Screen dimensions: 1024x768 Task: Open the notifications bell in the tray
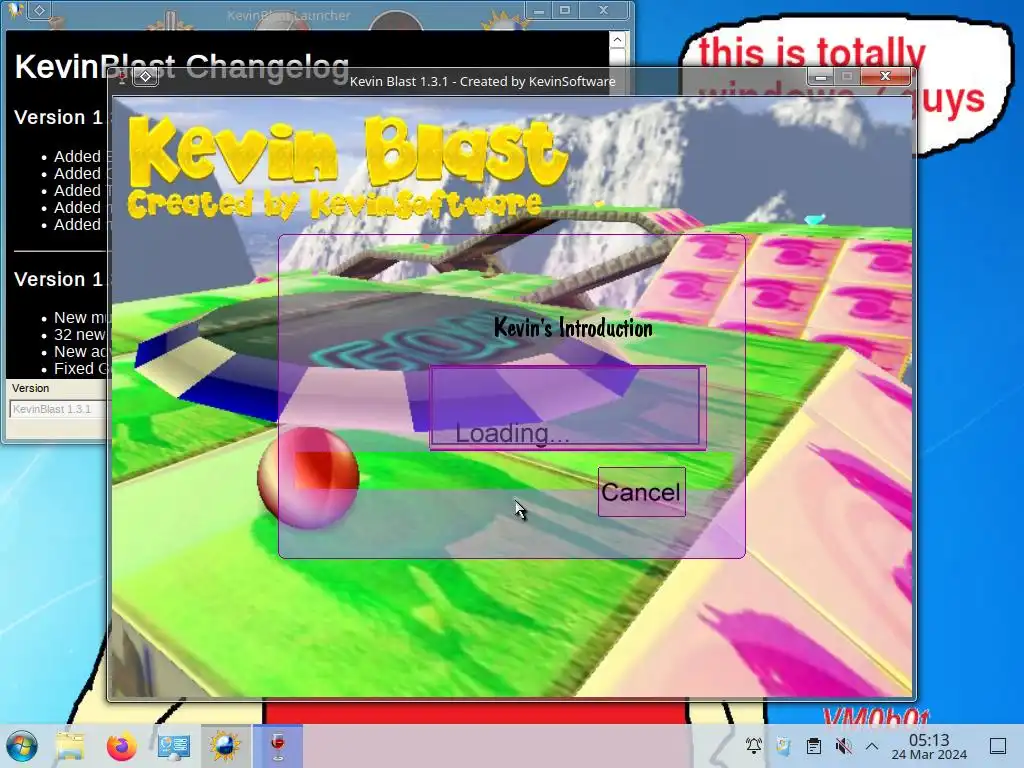754,746
